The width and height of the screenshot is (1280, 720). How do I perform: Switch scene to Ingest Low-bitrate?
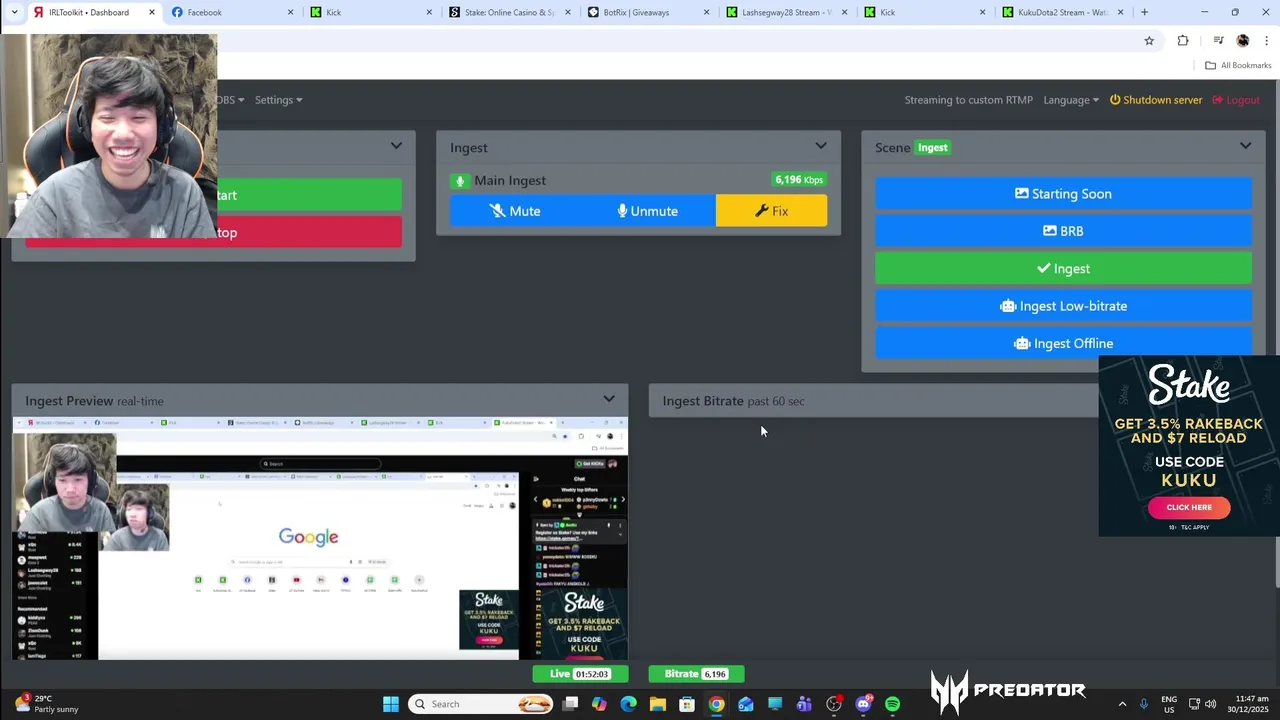[1063, 306]
